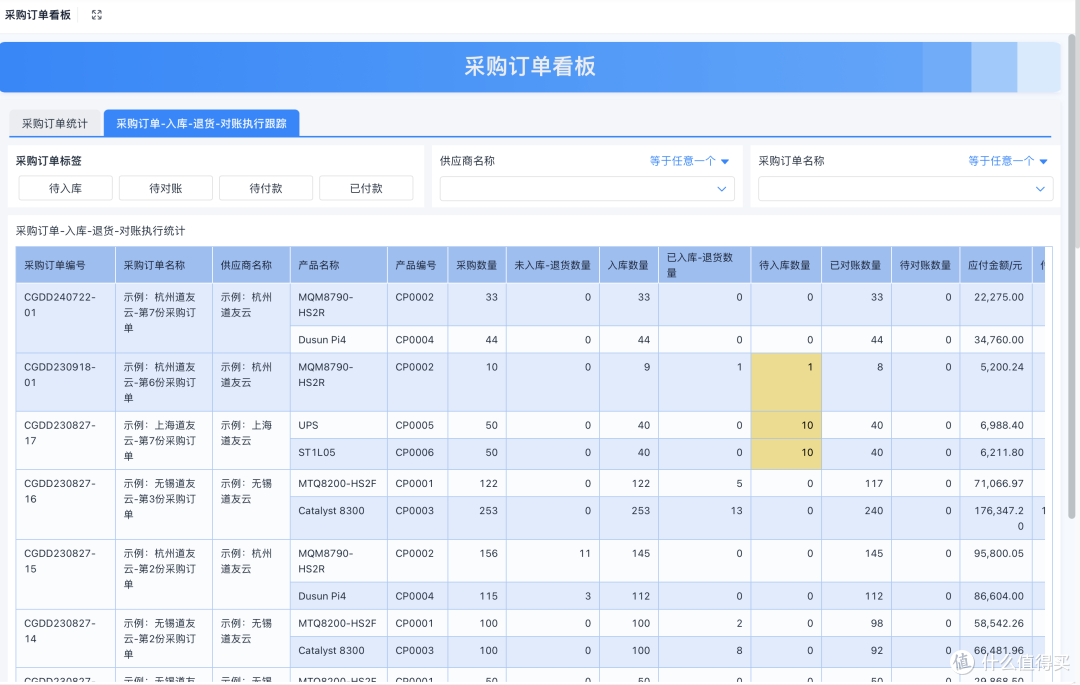1080x685 pixels.
Task: Click 供应商名称 table column header
Action: 251,265
